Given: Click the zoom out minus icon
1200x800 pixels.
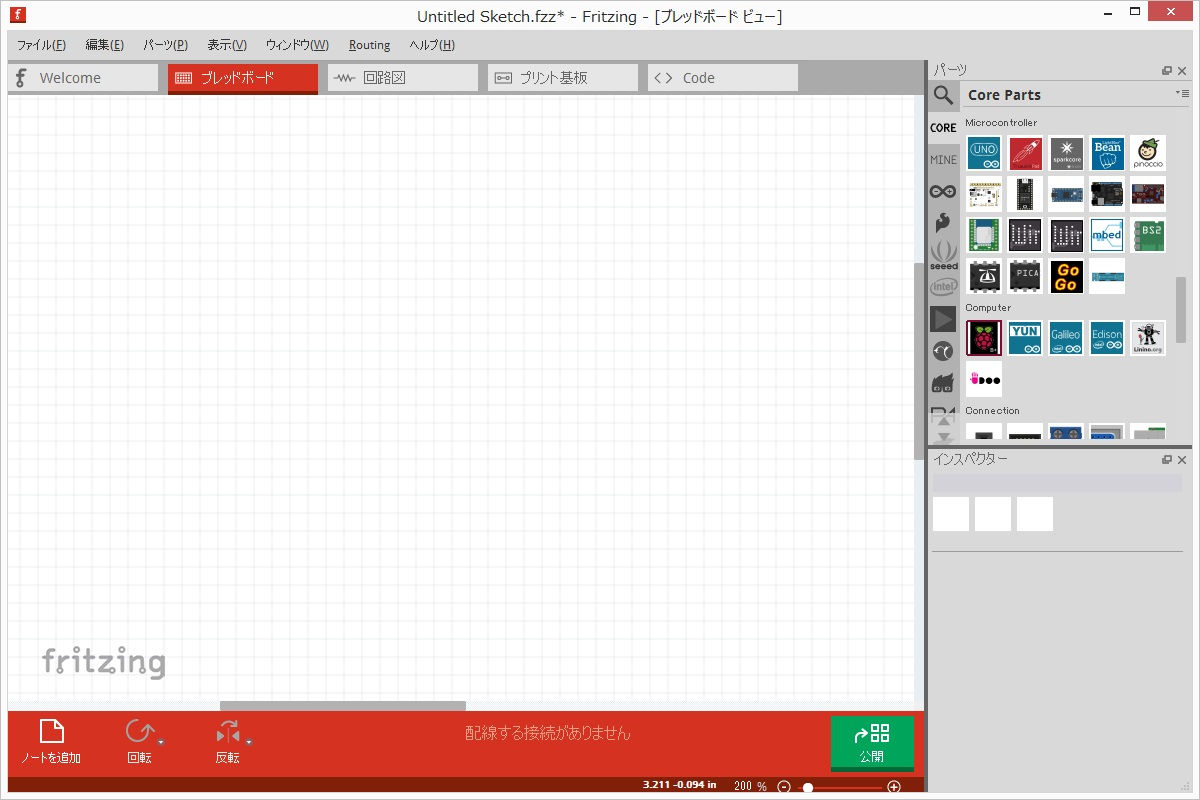Looking at the screenshot, I should coord(784,787).
